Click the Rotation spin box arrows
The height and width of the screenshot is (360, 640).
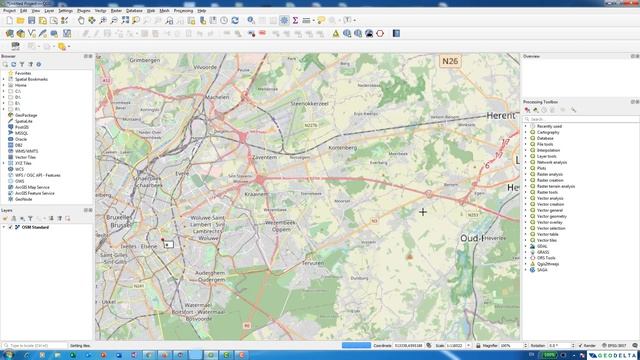coord(573,346)
